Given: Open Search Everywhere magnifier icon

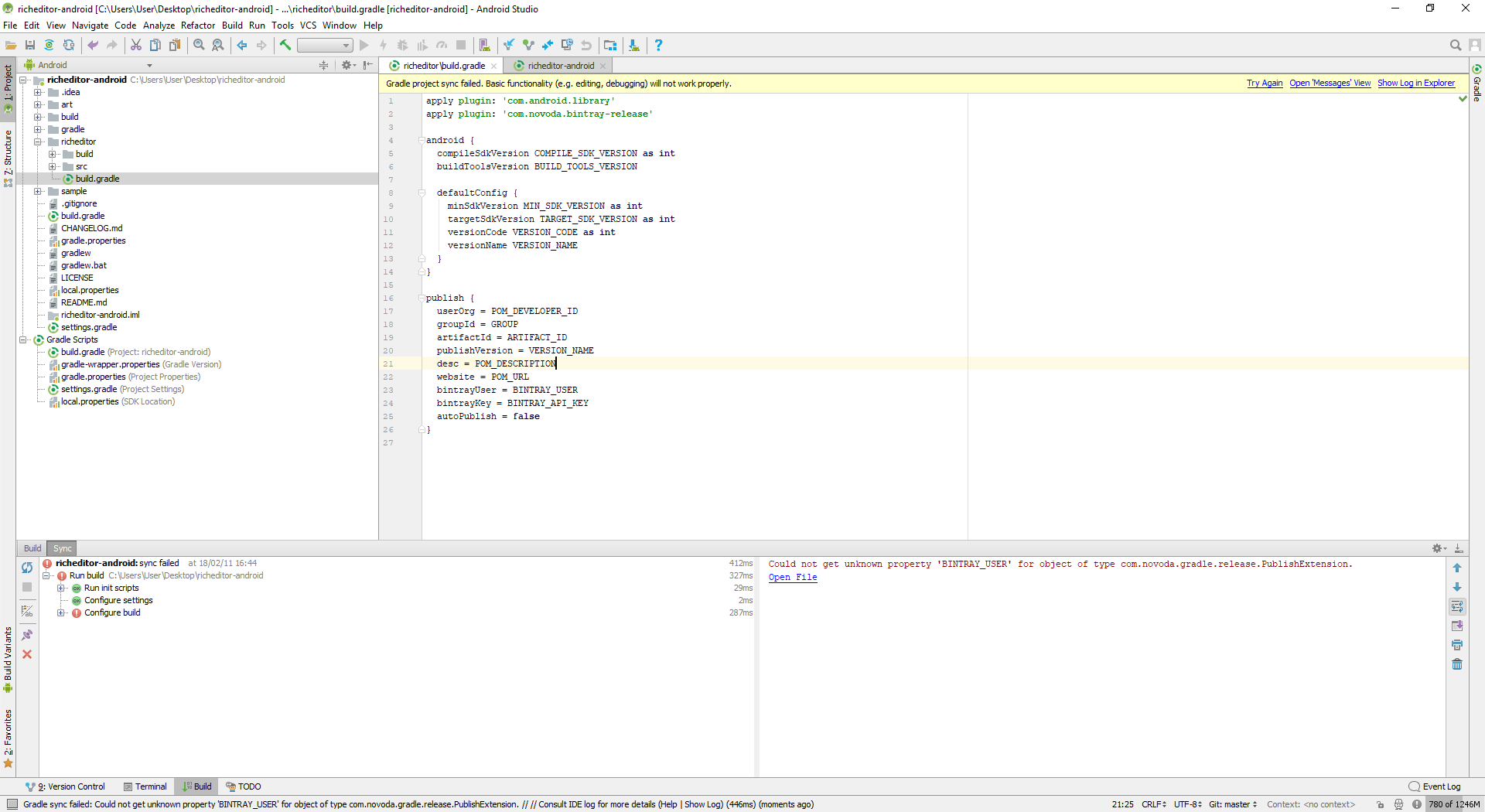Looking at the screenshot, I should [x=1456, y=45].
